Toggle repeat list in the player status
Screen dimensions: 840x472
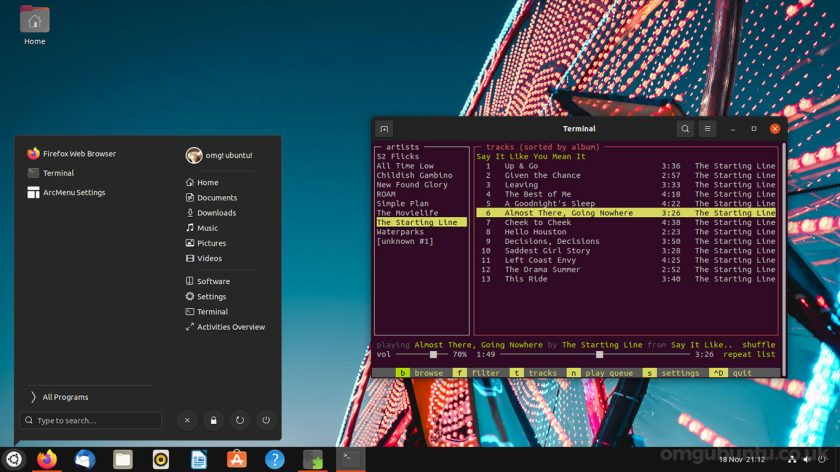pyautogui.click(x=749, y=355)
